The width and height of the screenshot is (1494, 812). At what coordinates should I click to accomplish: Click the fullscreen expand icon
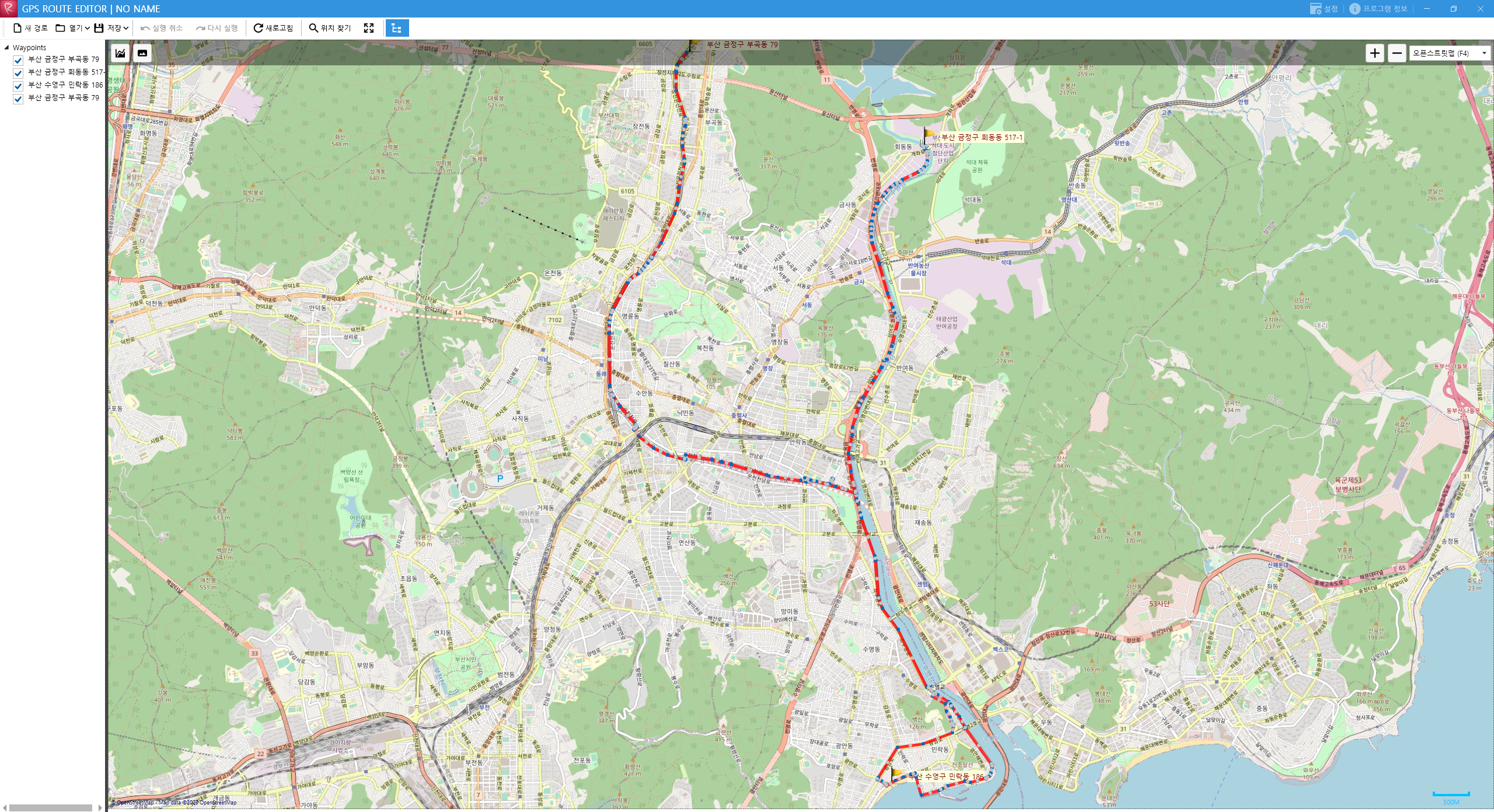point(369,28)
